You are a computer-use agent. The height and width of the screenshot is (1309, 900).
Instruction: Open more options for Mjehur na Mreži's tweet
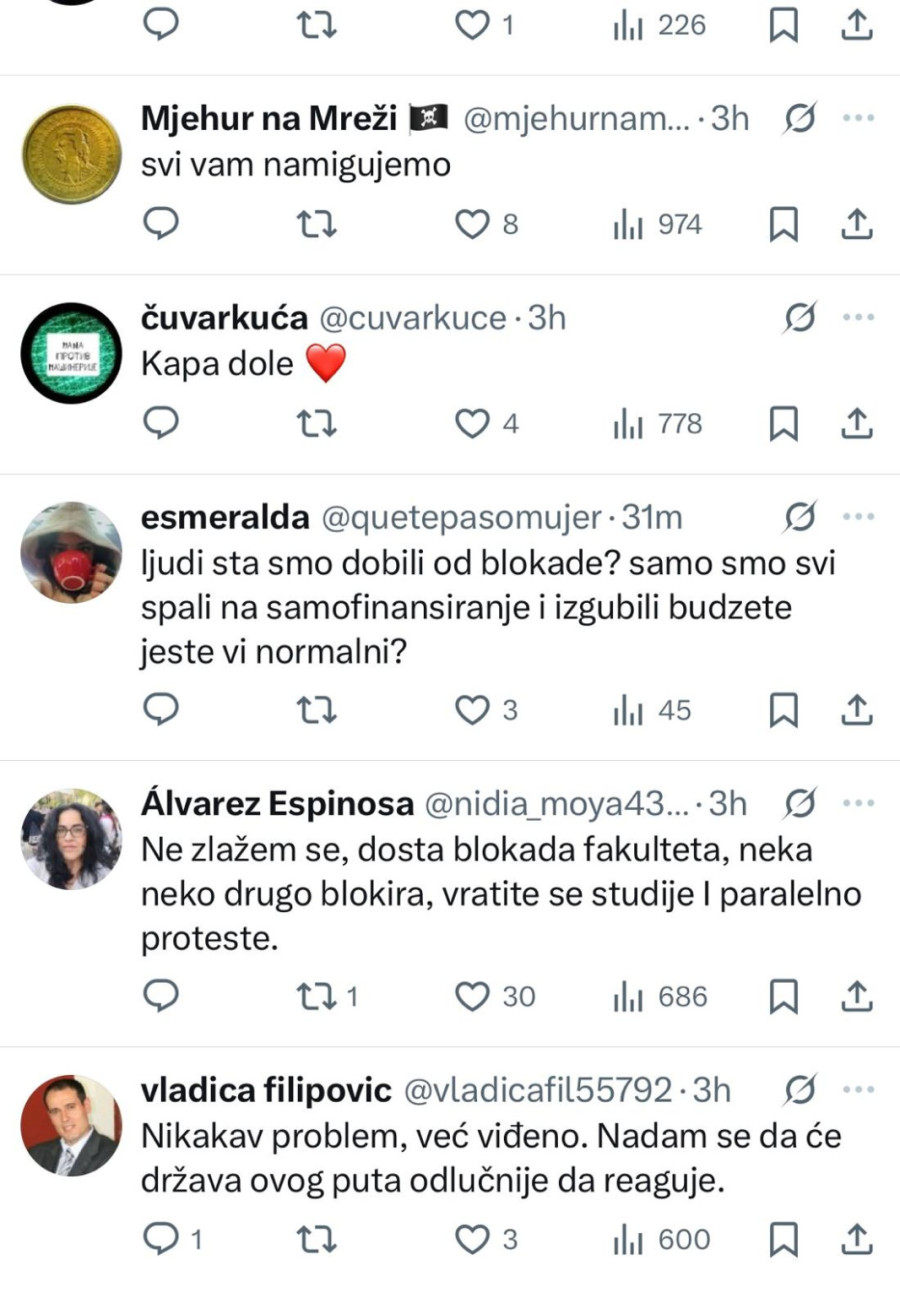point(857,119)
